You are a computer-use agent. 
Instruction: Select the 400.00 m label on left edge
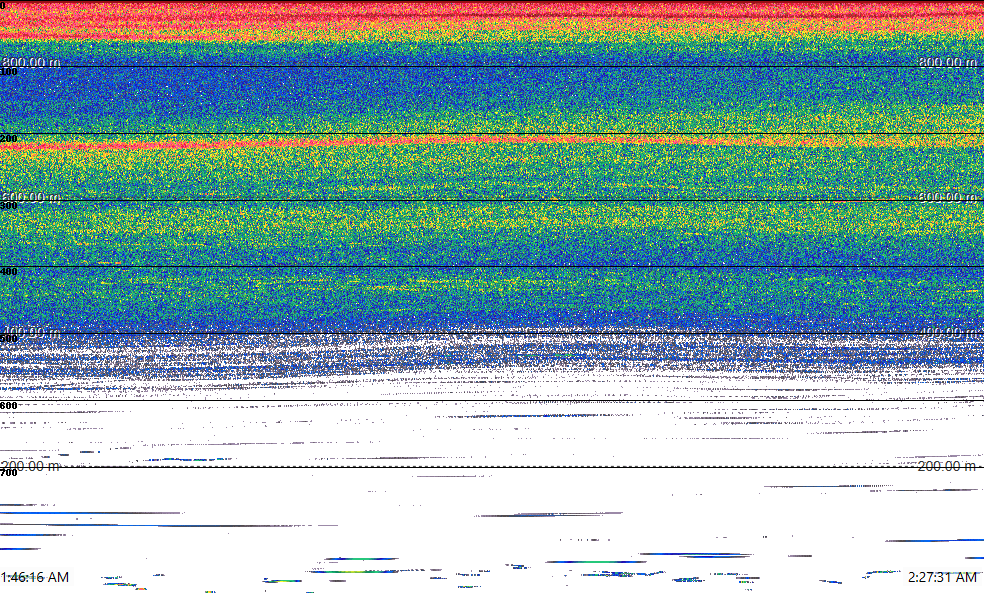pyautogui.click(x=31, y=331)
